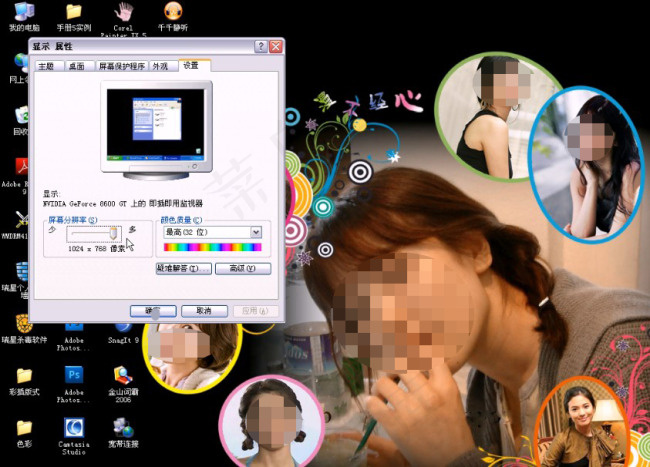Click the greyed 应用(A) button

[x=255, y=311]
